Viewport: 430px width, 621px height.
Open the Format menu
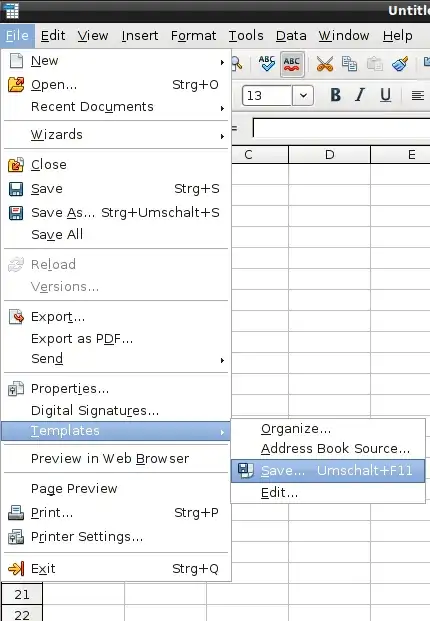point(193,36)
